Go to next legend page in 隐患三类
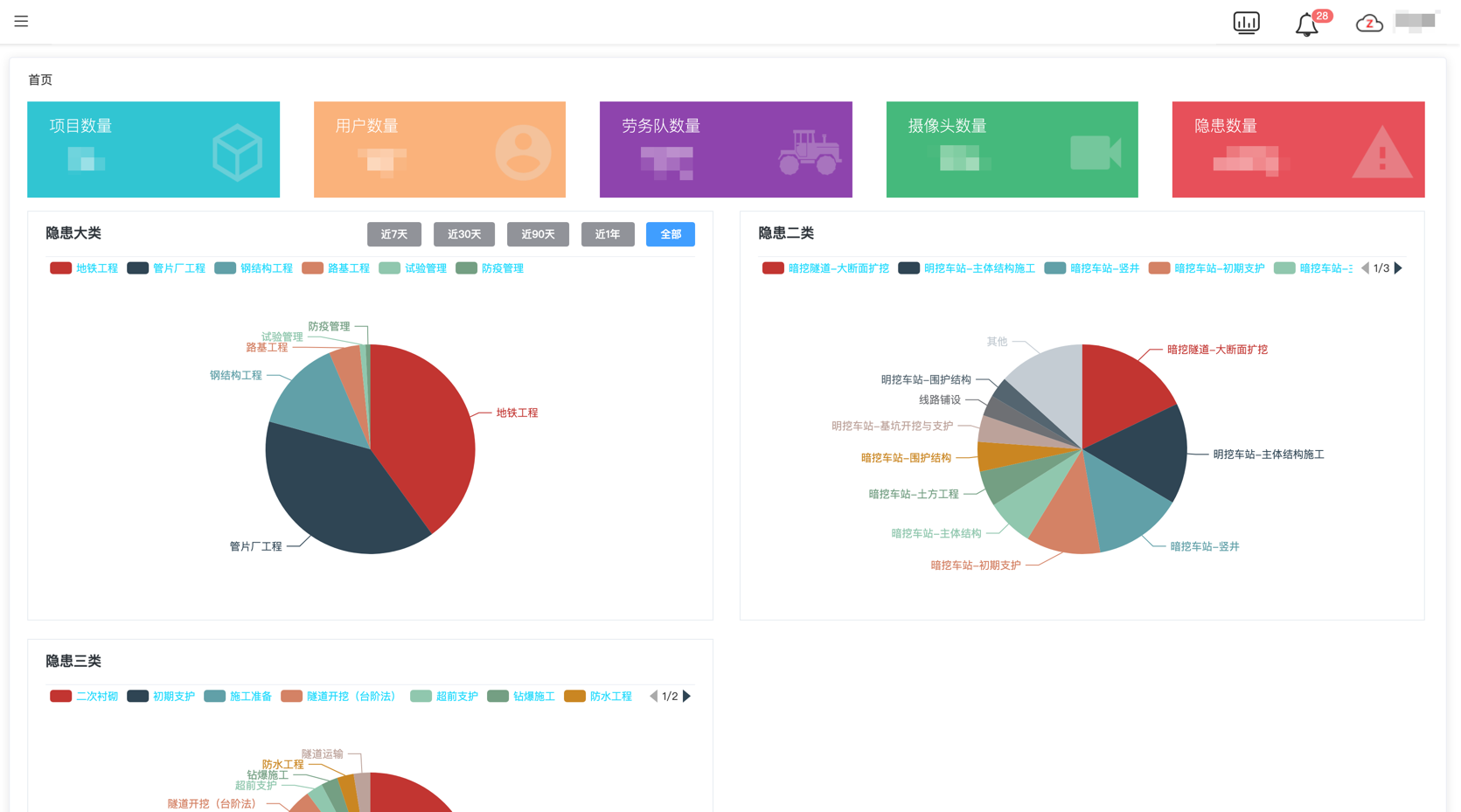The image size is (1461, 812). [686, 697]
